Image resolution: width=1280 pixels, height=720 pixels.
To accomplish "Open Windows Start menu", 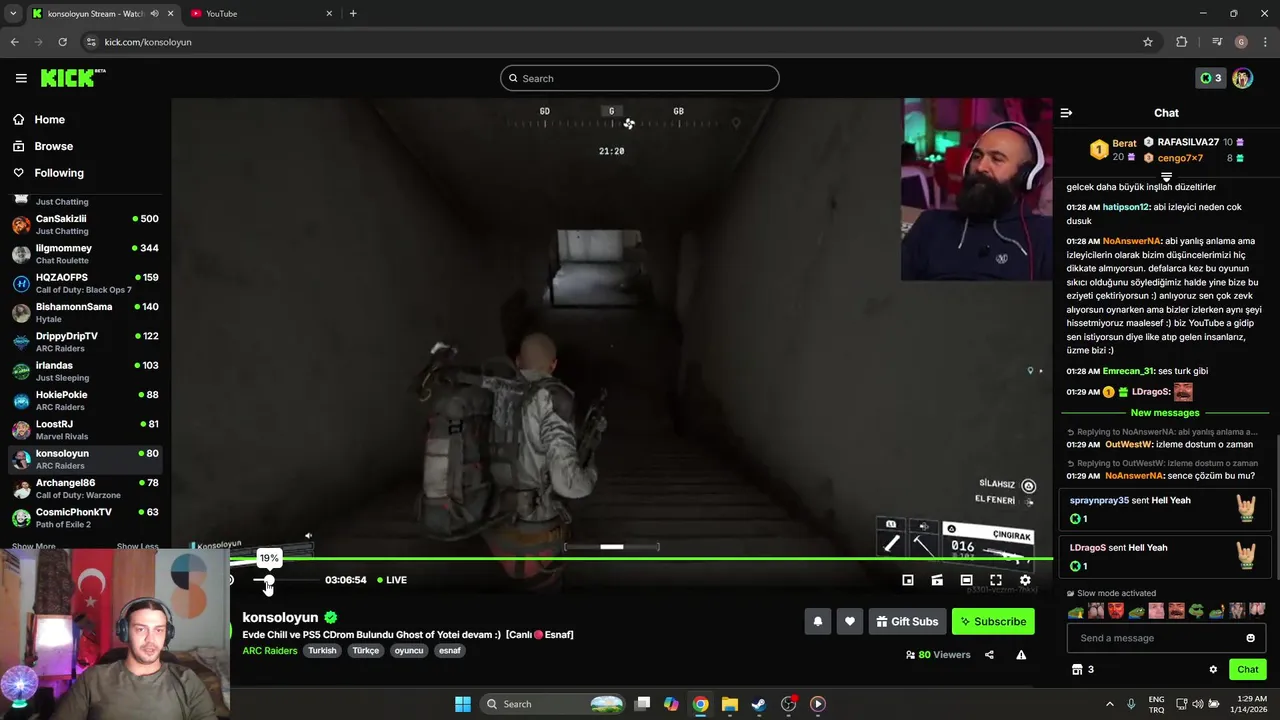I will click(x=463, y=704).
